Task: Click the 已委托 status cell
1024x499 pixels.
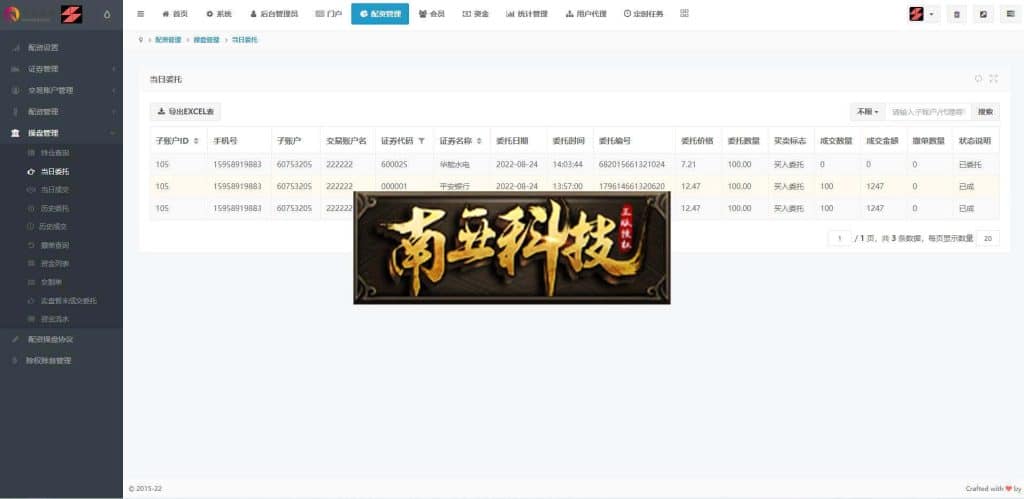Action: (970, 165)
